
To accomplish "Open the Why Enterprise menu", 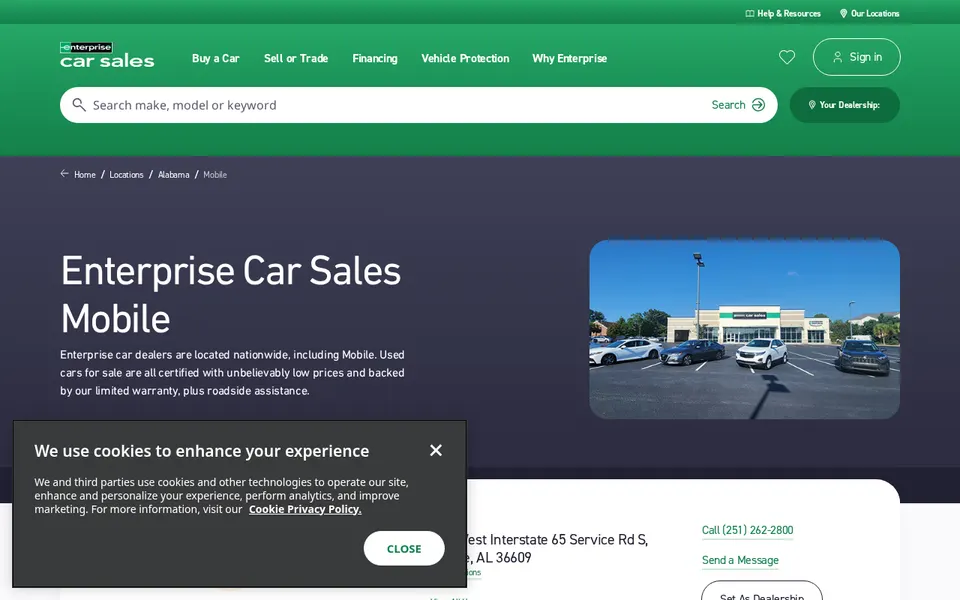I will (x=569, y=58).
